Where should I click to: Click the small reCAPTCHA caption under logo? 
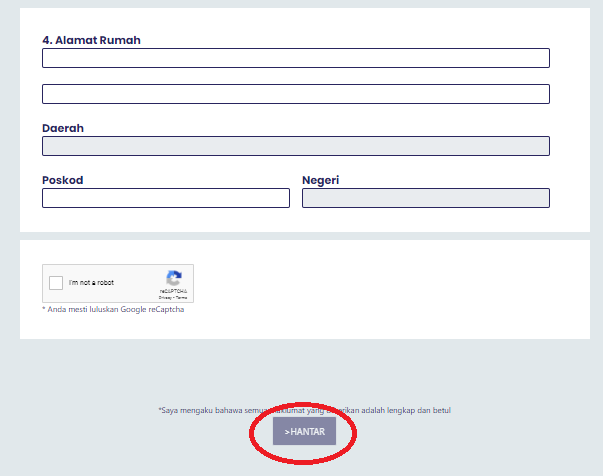[174, 291]
